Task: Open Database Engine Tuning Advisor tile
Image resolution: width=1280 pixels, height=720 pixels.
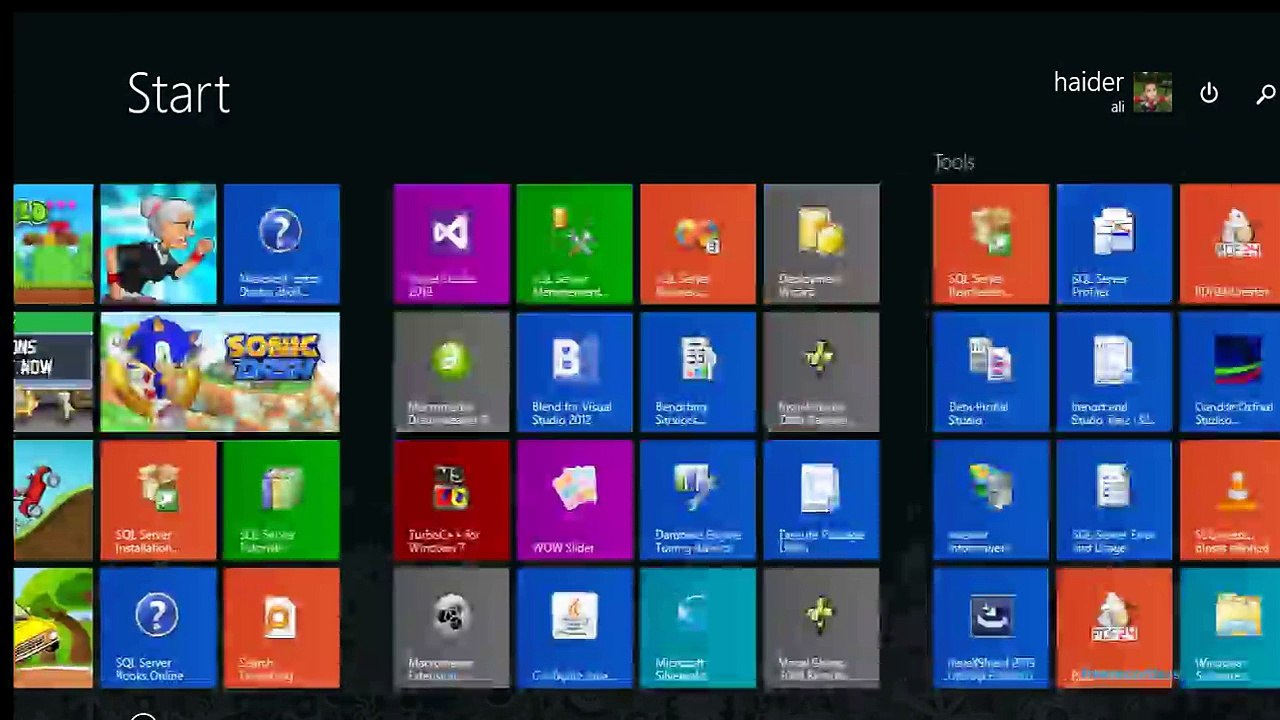Action: tap(698, 500)
